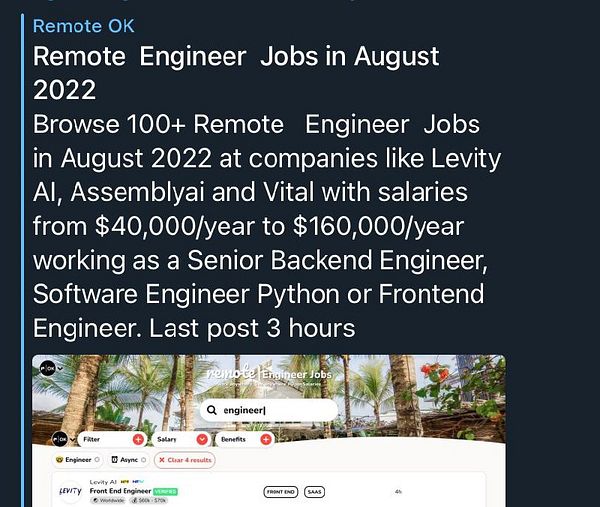The width and height of the screenshot is (600, 507).
Task: Open the Filter dropdown pill
Action: point(111,439)
